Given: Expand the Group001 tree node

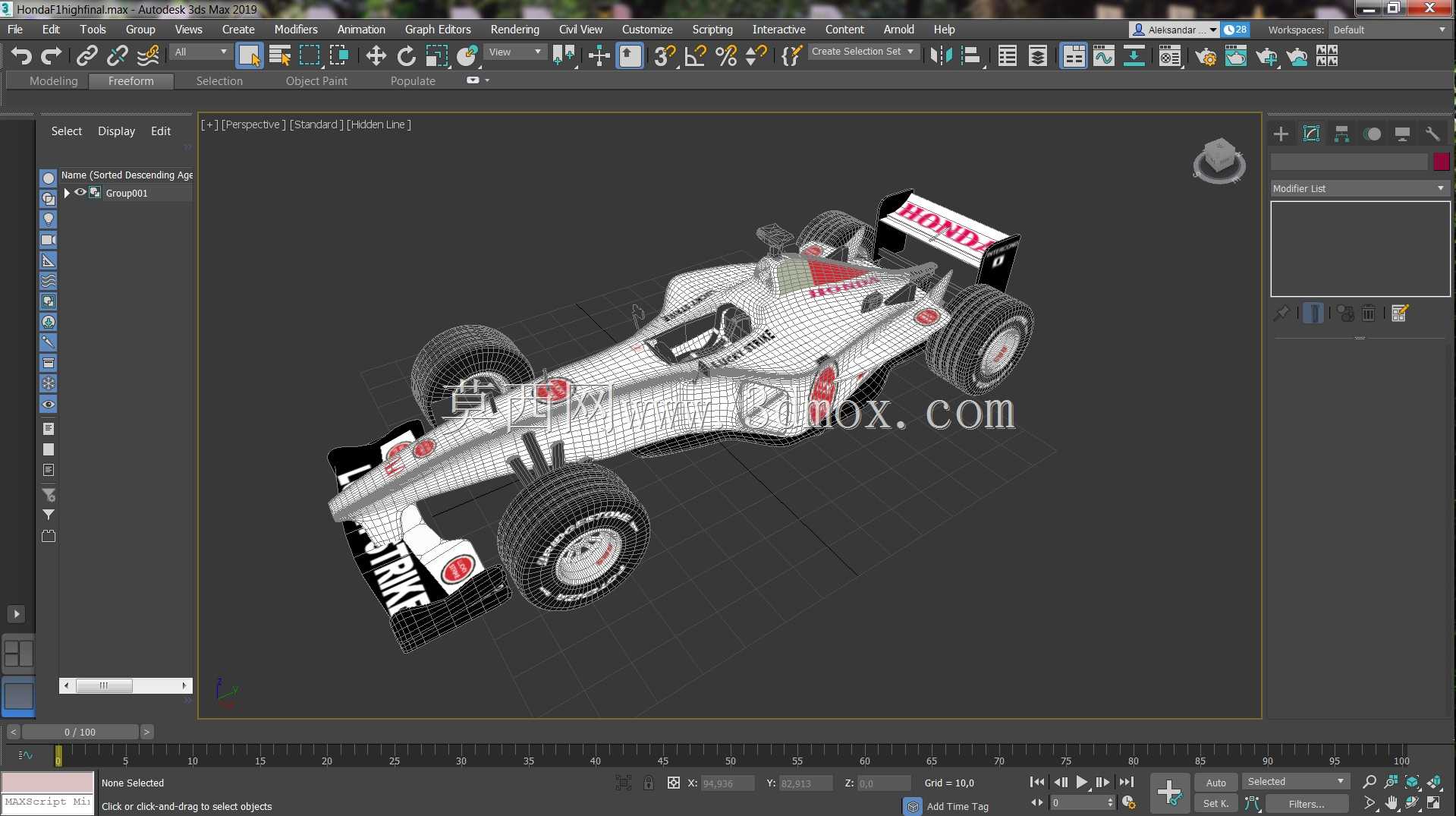Looking at the screenshot, I should click(67, 193).
